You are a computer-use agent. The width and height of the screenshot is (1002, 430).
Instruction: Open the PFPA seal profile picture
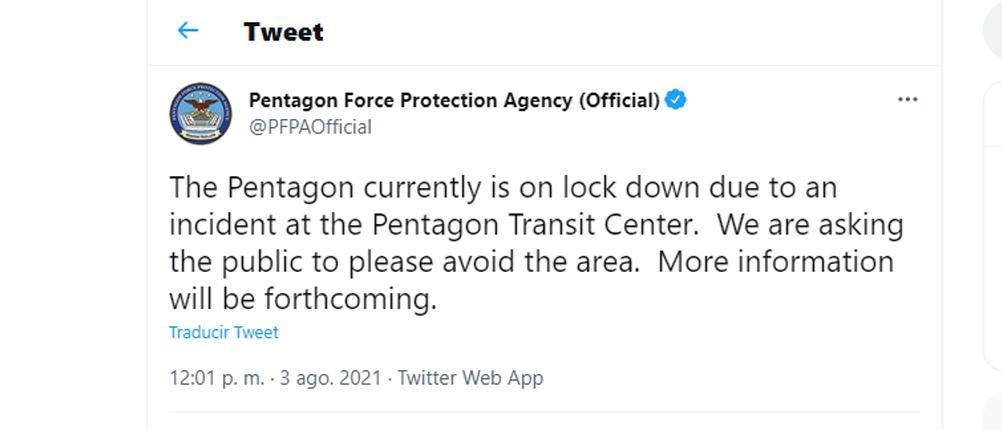(201, 113)
